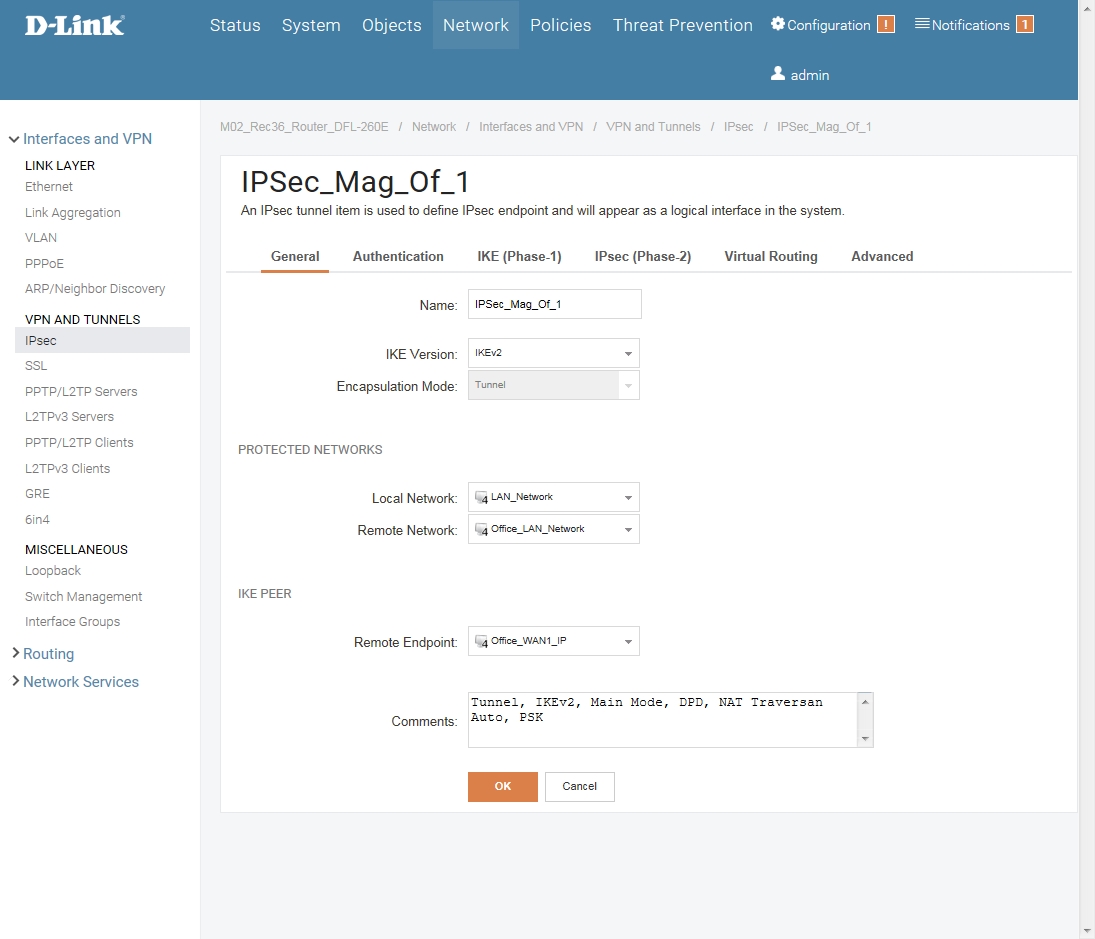Select IPsec in the sidebar
This screenshot has width=1095, height=939.
pyautogui.click(x=103, y=340)
